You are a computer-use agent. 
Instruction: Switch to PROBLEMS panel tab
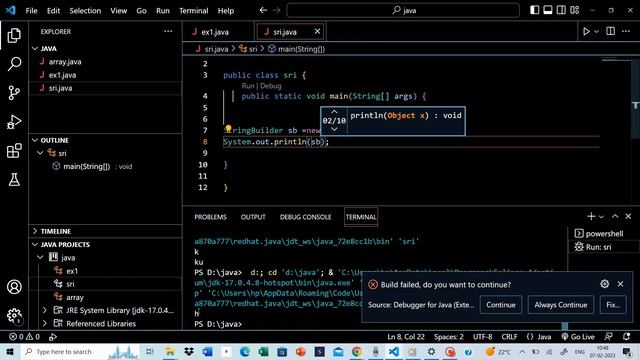pos(210,217)
